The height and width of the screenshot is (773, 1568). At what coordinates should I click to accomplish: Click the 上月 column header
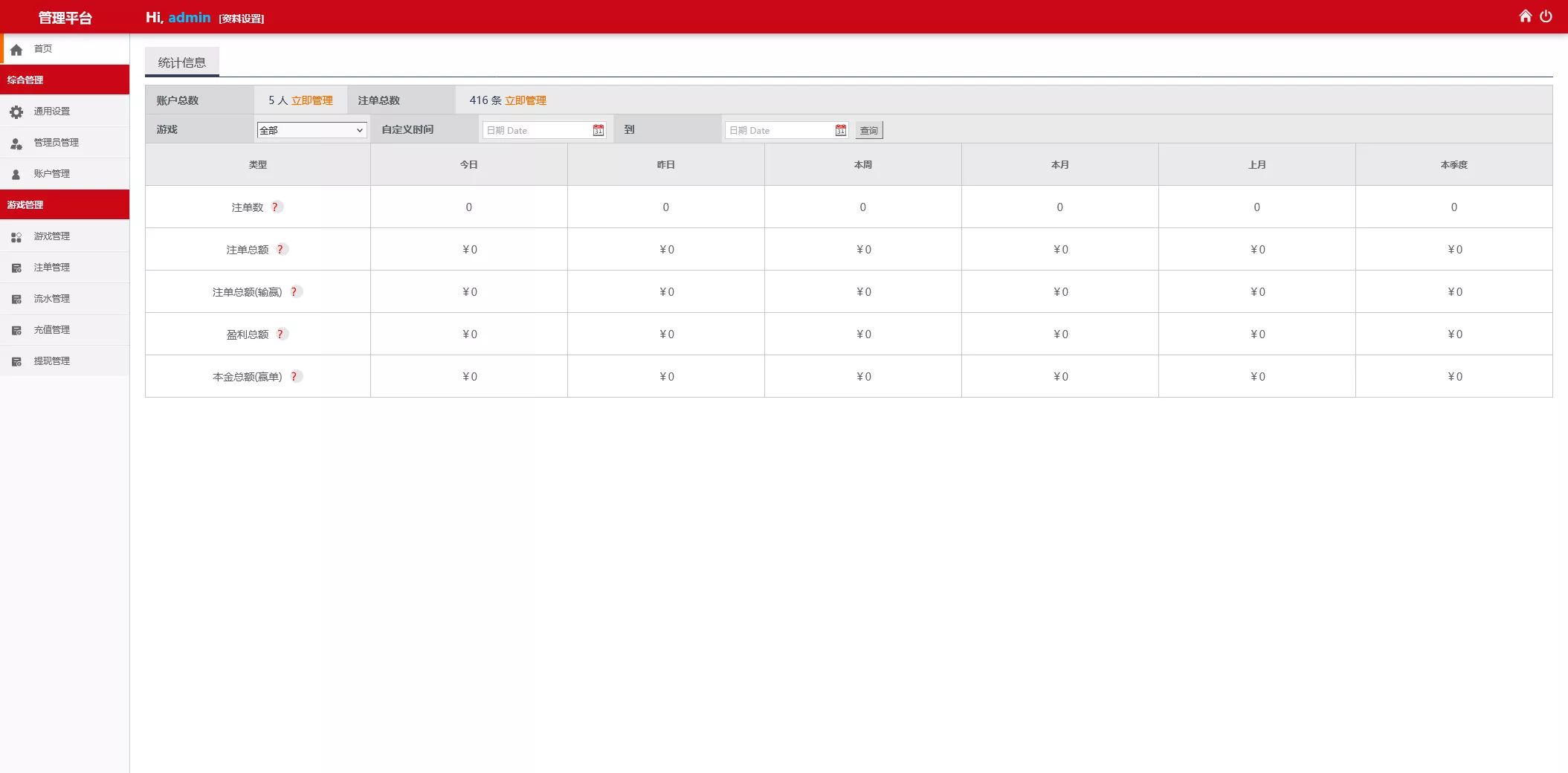[1257, 164]
